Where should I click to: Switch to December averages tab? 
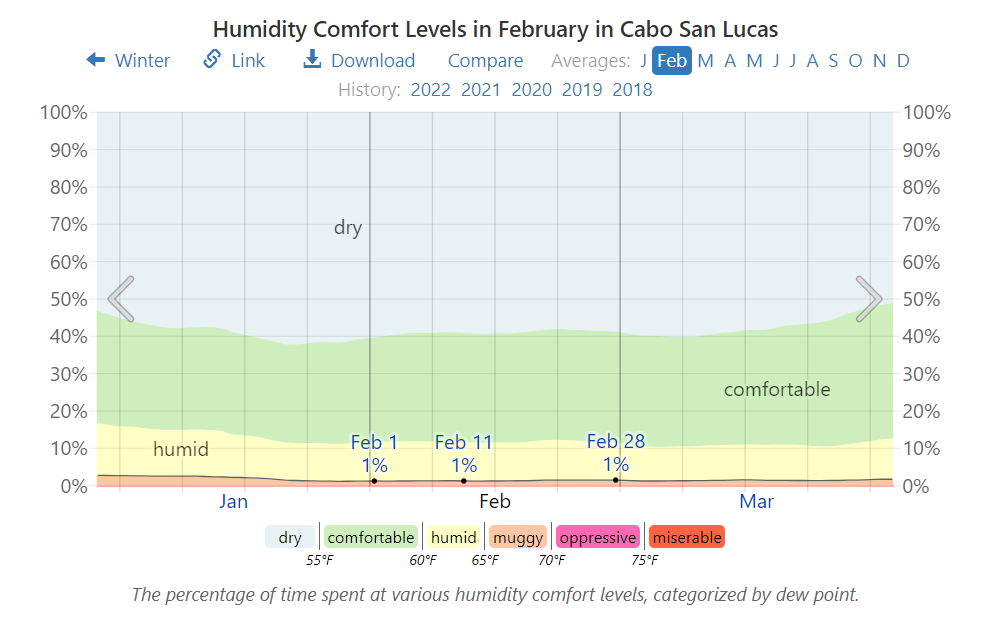pos(903,61)
